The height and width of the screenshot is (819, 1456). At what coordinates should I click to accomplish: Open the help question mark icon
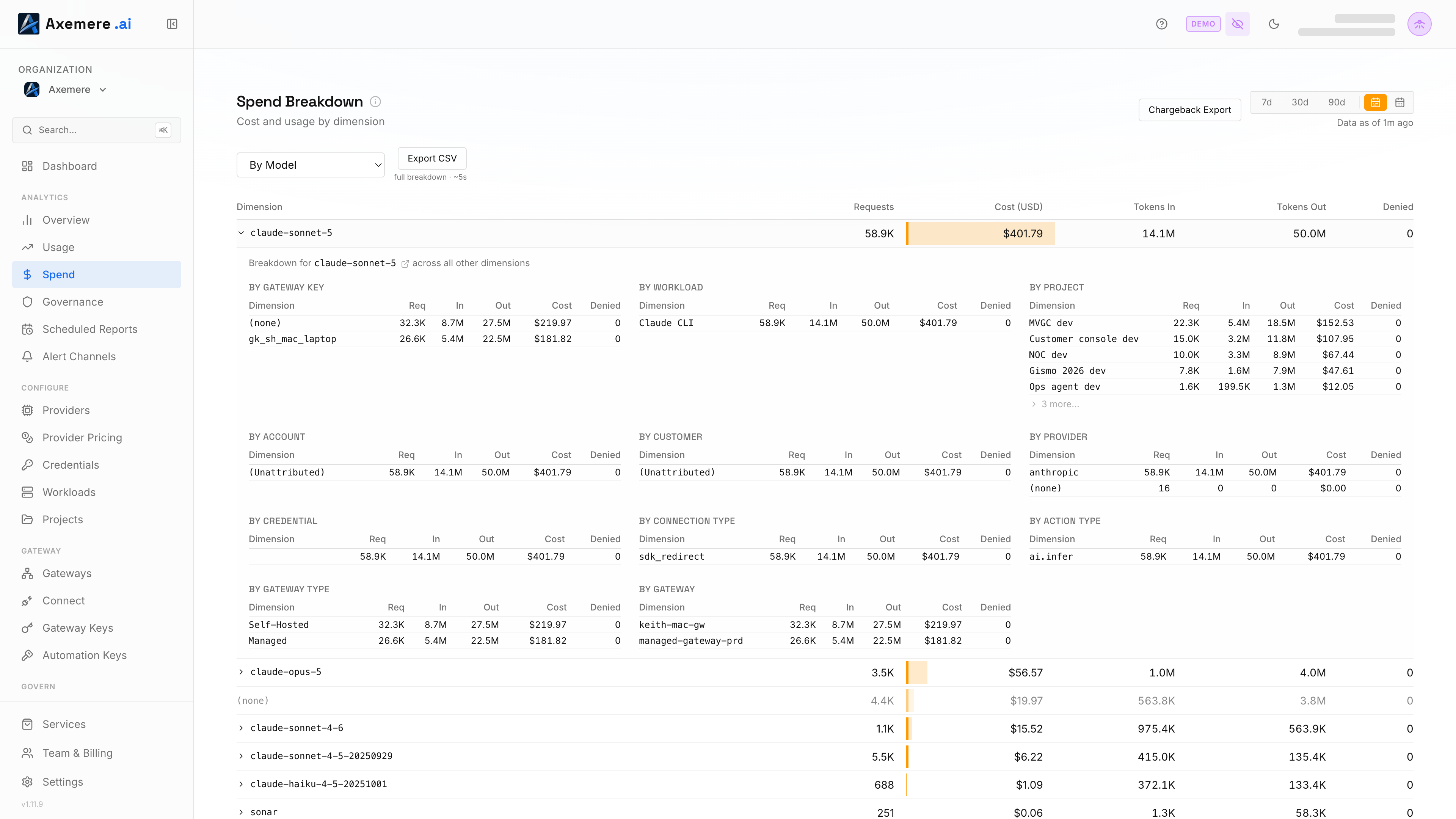(x=1161, y=24)
